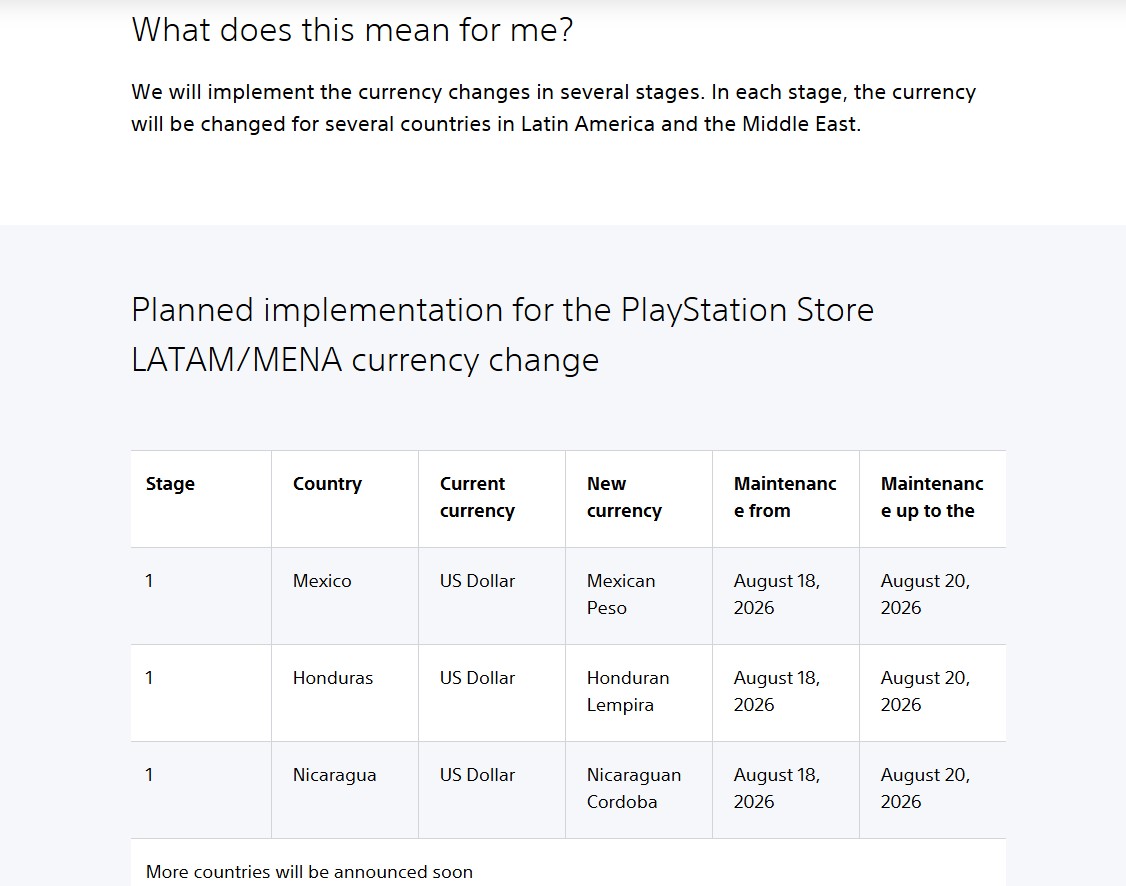Click the 'Maintenance from' column header

tap(785, 497)
